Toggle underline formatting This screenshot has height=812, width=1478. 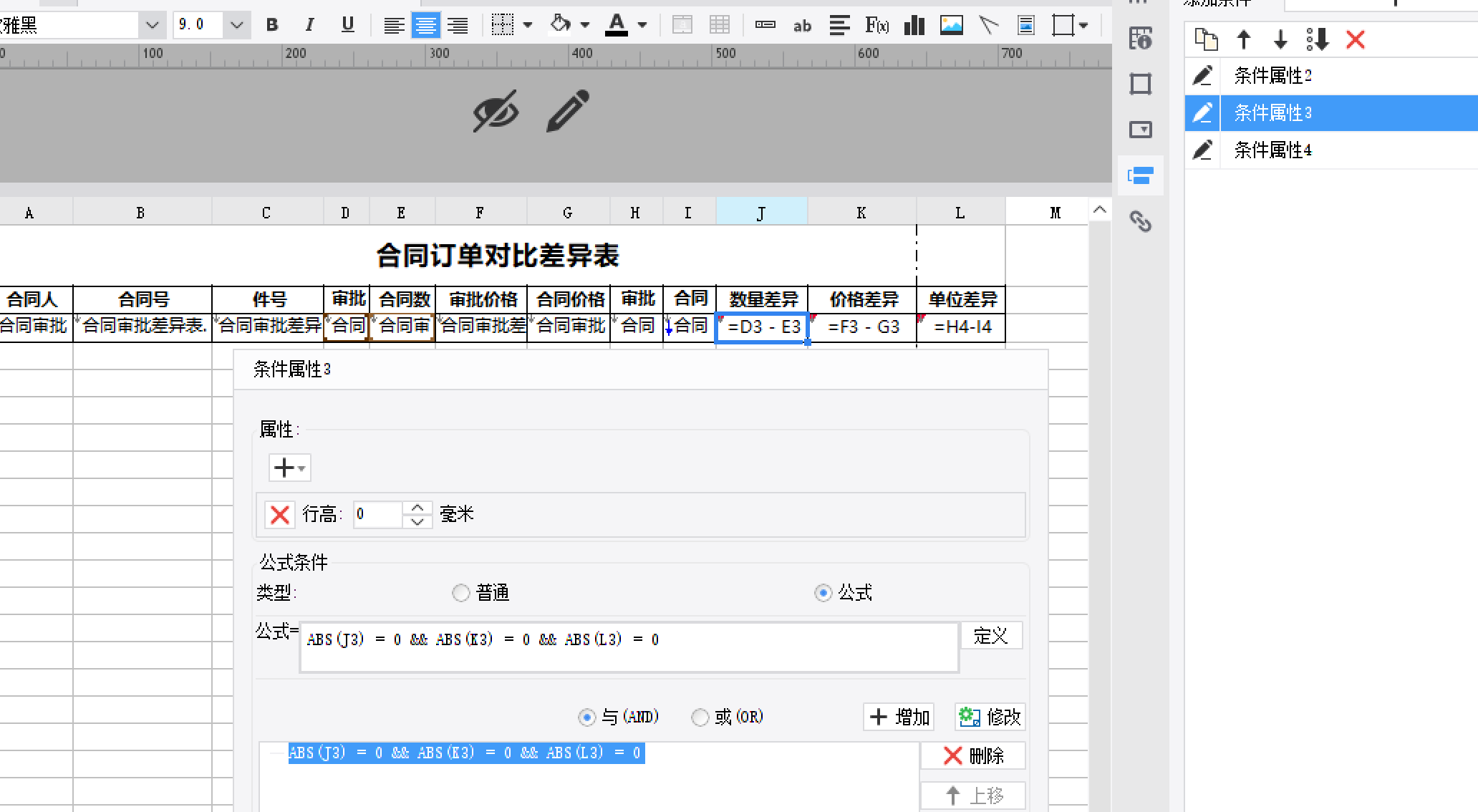[x=348, y=25]
